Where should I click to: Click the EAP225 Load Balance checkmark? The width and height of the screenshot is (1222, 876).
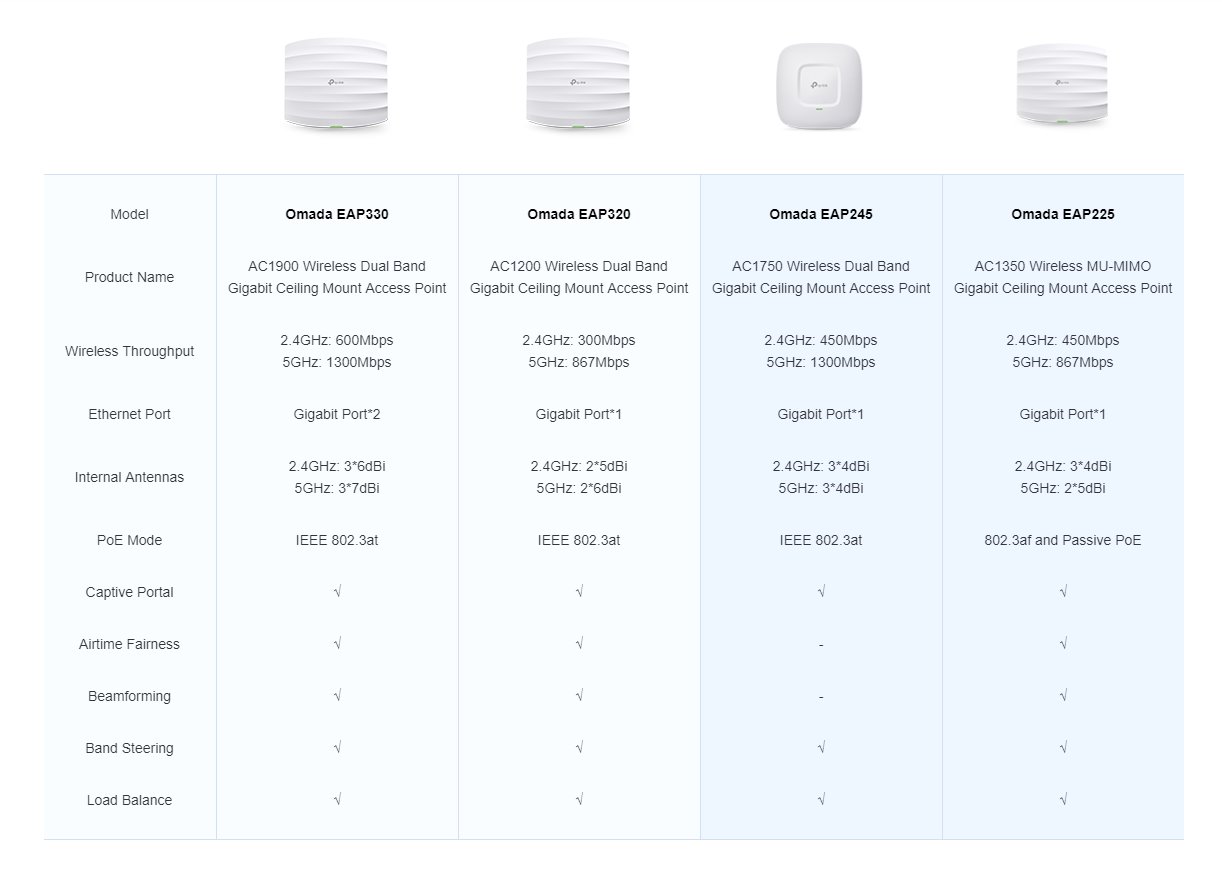click(x=1063, y=800)
